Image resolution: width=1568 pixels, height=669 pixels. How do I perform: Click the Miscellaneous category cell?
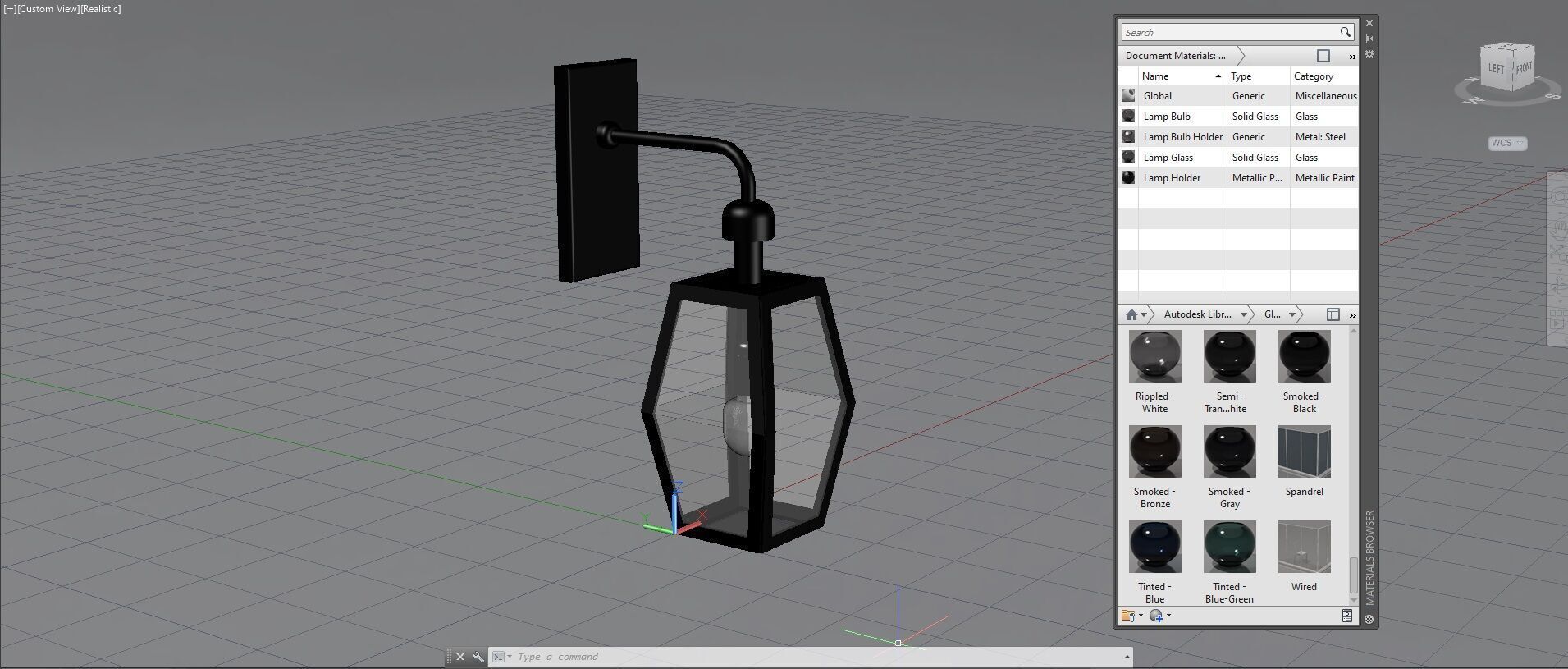[x=1326, y=96]
